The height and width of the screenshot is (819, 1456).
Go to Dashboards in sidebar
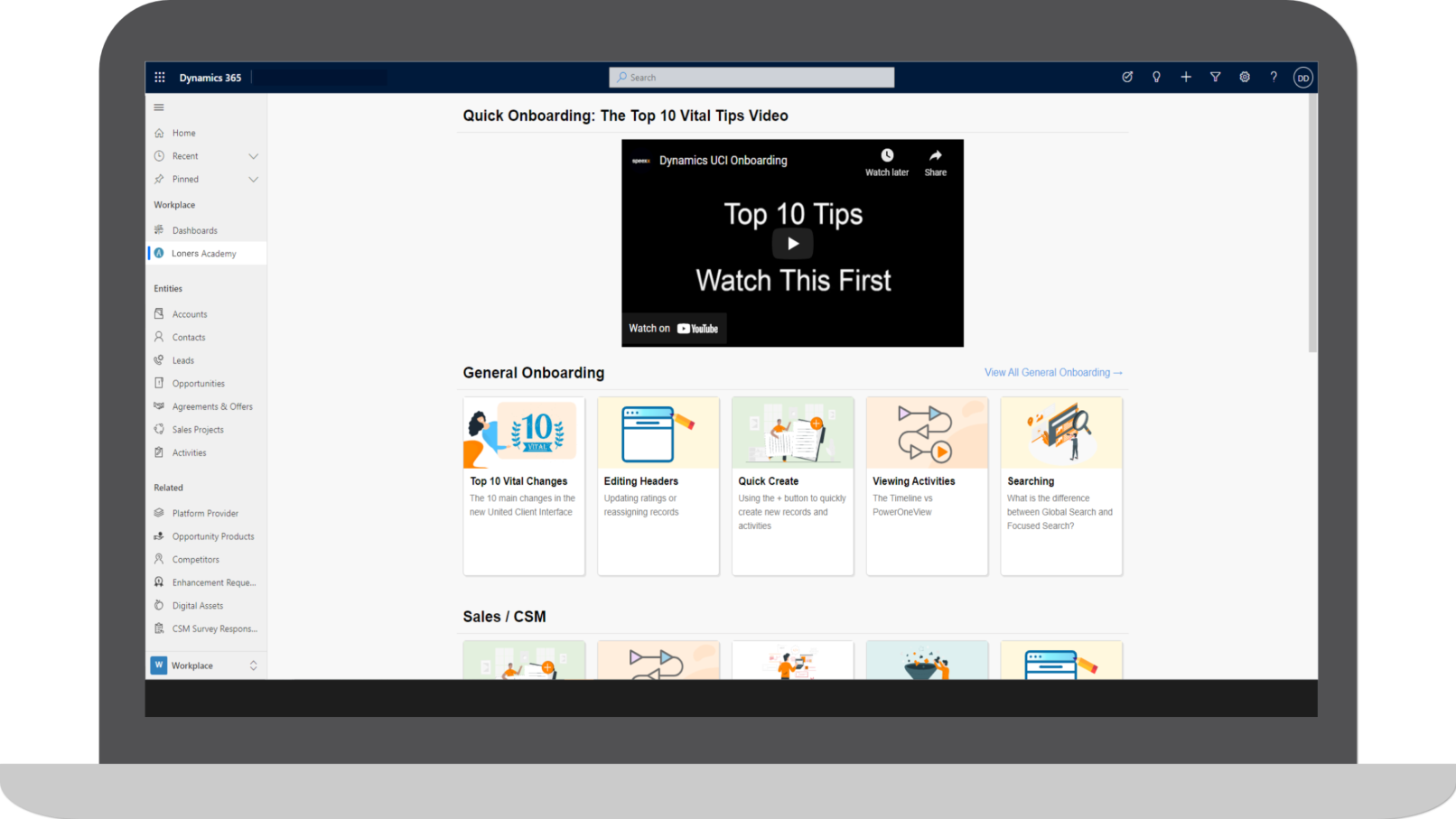pos(194,230)
